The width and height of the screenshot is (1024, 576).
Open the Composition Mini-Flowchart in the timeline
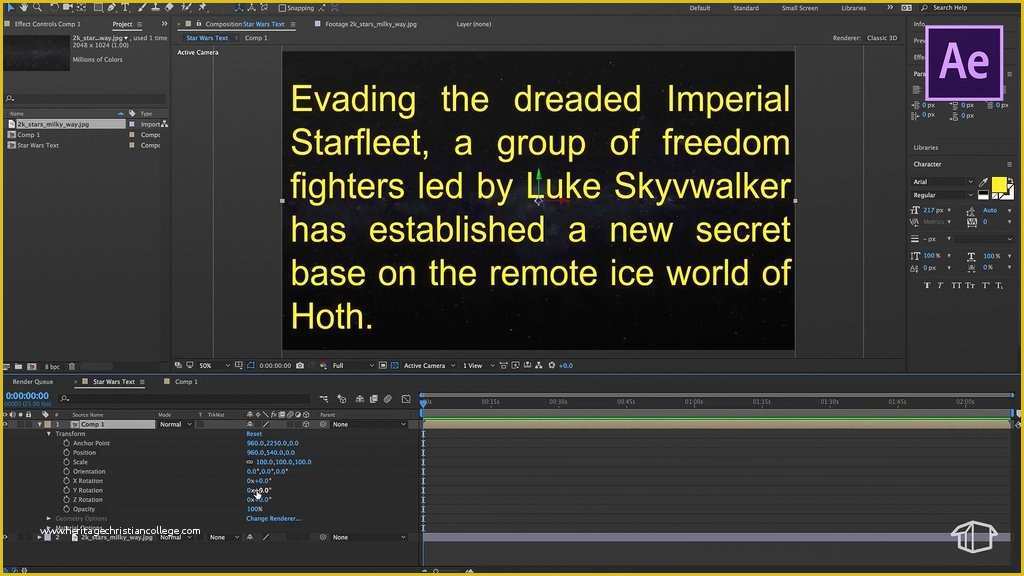[324, 398]
